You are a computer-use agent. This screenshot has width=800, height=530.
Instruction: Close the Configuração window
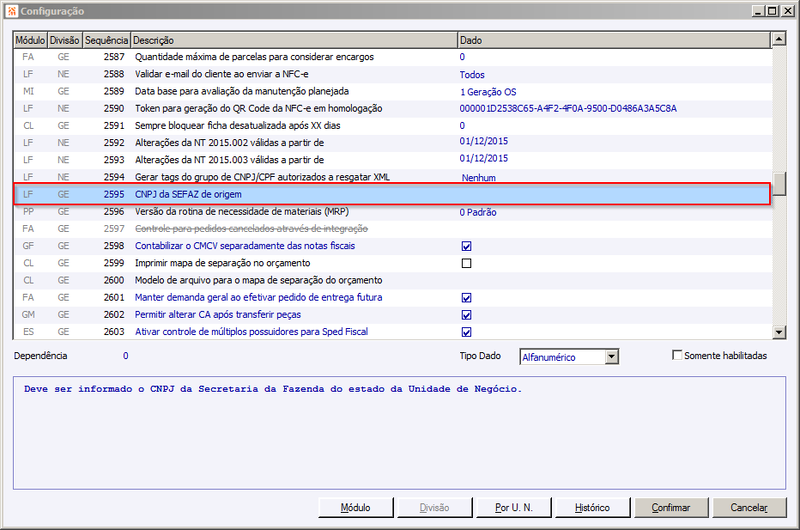click(787, 11)
